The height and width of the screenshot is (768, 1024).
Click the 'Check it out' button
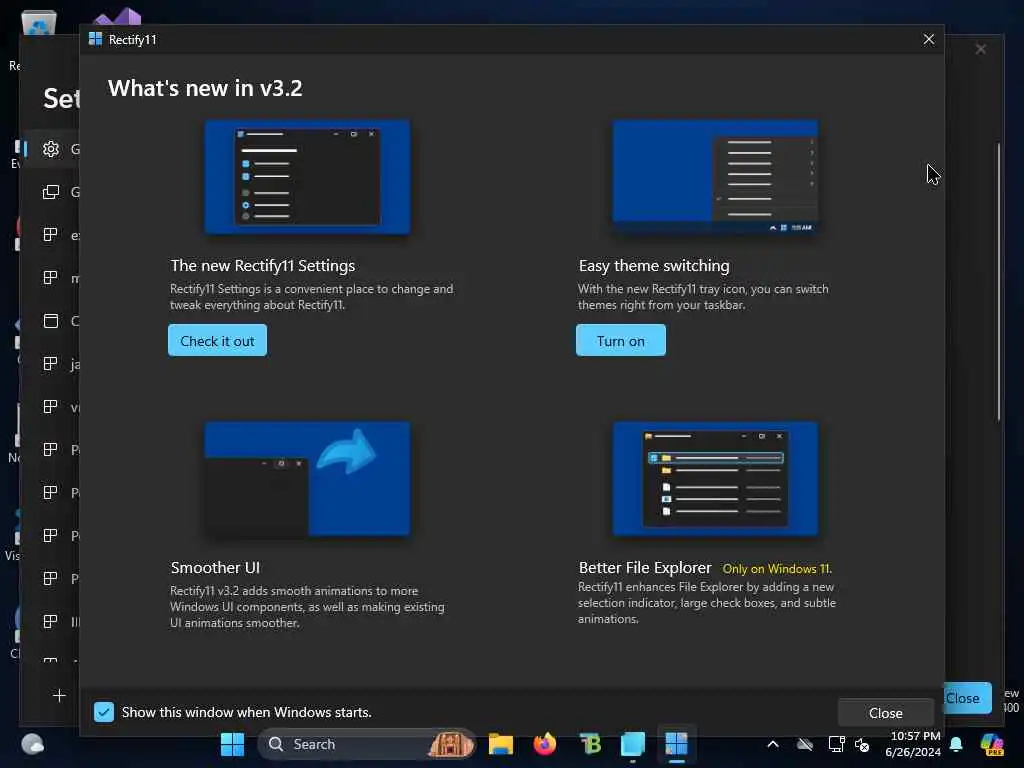click(x=217, y=340)
